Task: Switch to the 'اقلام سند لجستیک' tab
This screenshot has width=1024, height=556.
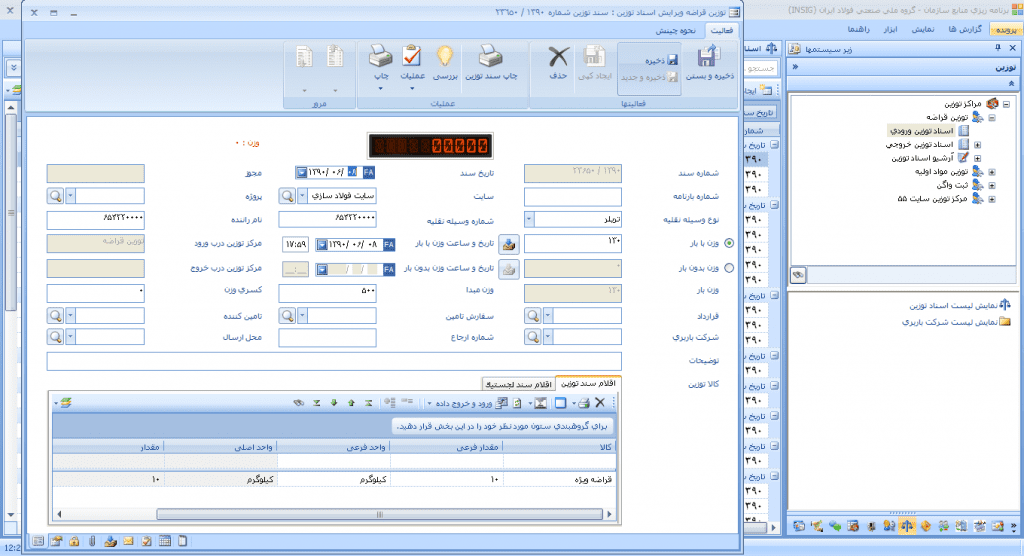Action: pyautogui.click(x=517, y=384)
